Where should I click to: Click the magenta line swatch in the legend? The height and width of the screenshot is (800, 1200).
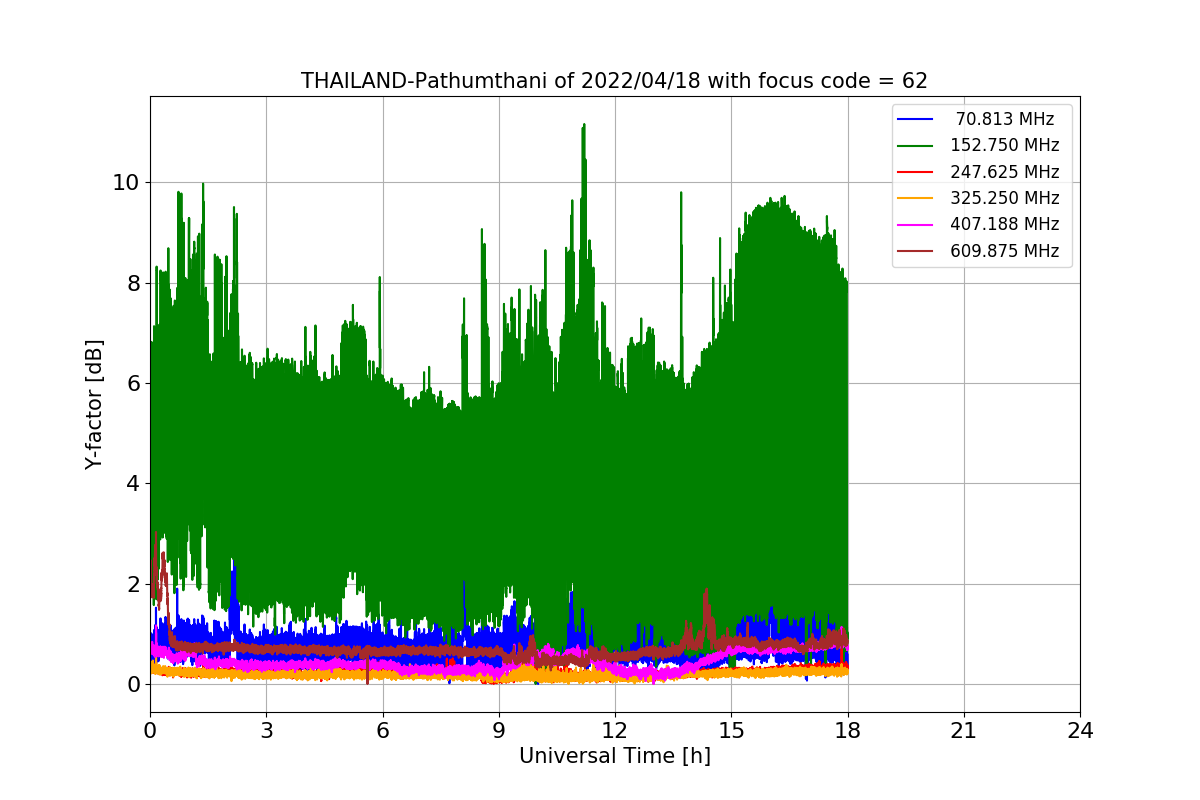point(915,225)
